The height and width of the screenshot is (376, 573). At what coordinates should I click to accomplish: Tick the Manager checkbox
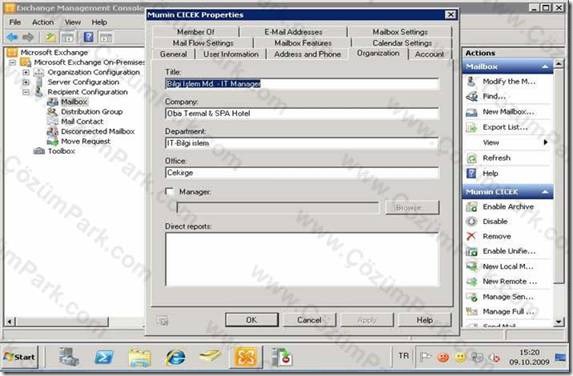click(x=170, y=191)
